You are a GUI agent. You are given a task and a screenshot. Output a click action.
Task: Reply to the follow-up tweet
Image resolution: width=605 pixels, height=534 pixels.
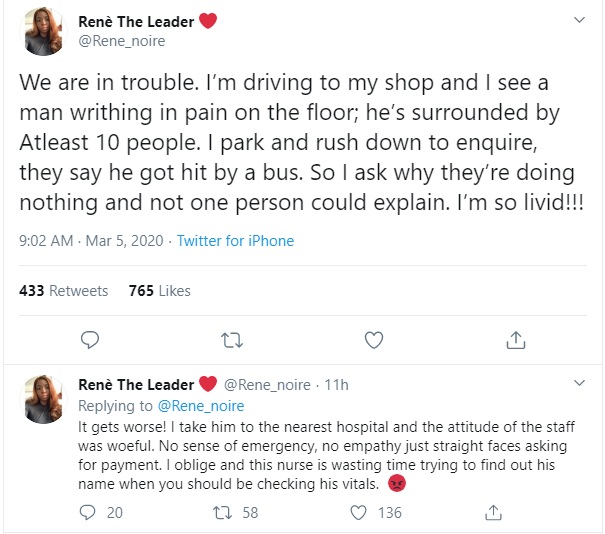pos(88,512)
